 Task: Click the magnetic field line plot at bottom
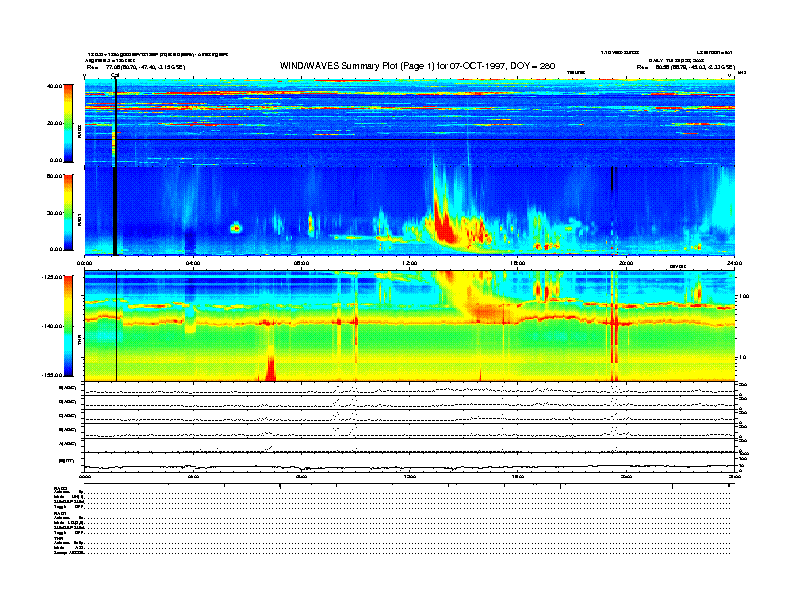410,462
